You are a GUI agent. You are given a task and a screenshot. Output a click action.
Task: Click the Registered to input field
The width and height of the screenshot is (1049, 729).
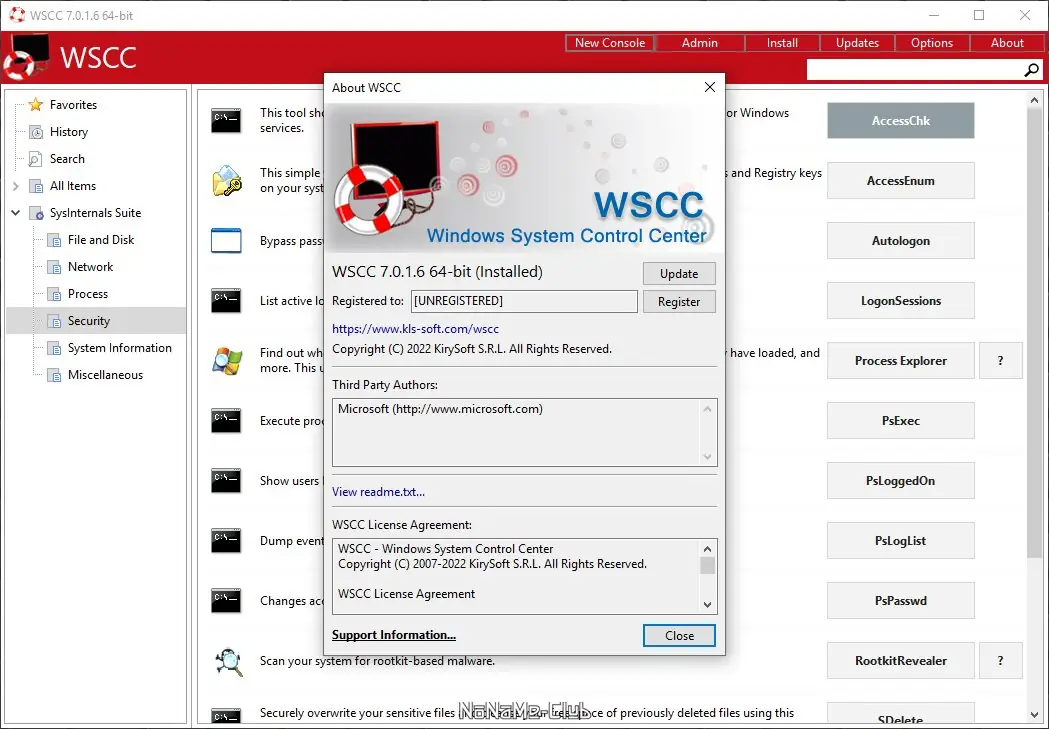(524, 301)
